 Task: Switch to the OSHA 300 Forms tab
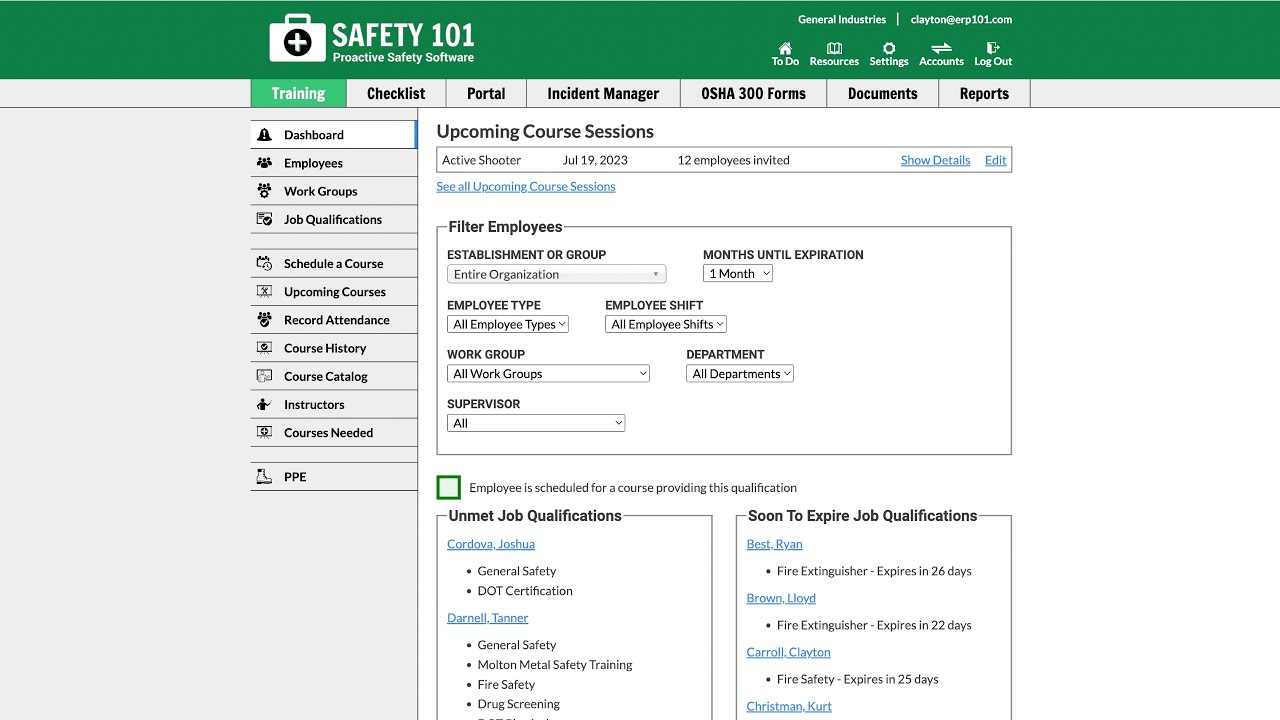pyautogui.click(x=753, y=93)
